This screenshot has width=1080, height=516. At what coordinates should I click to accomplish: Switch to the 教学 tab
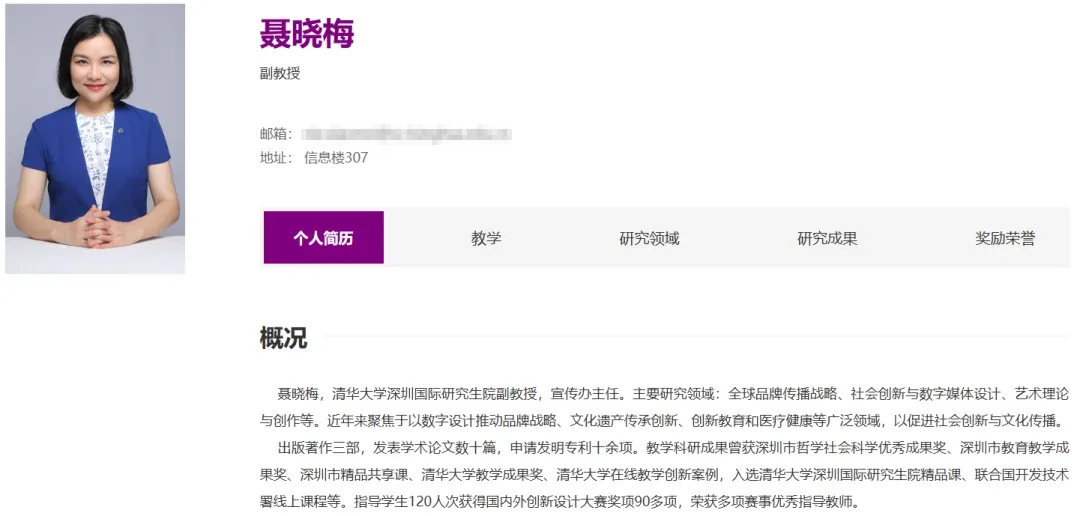[486, 239]
